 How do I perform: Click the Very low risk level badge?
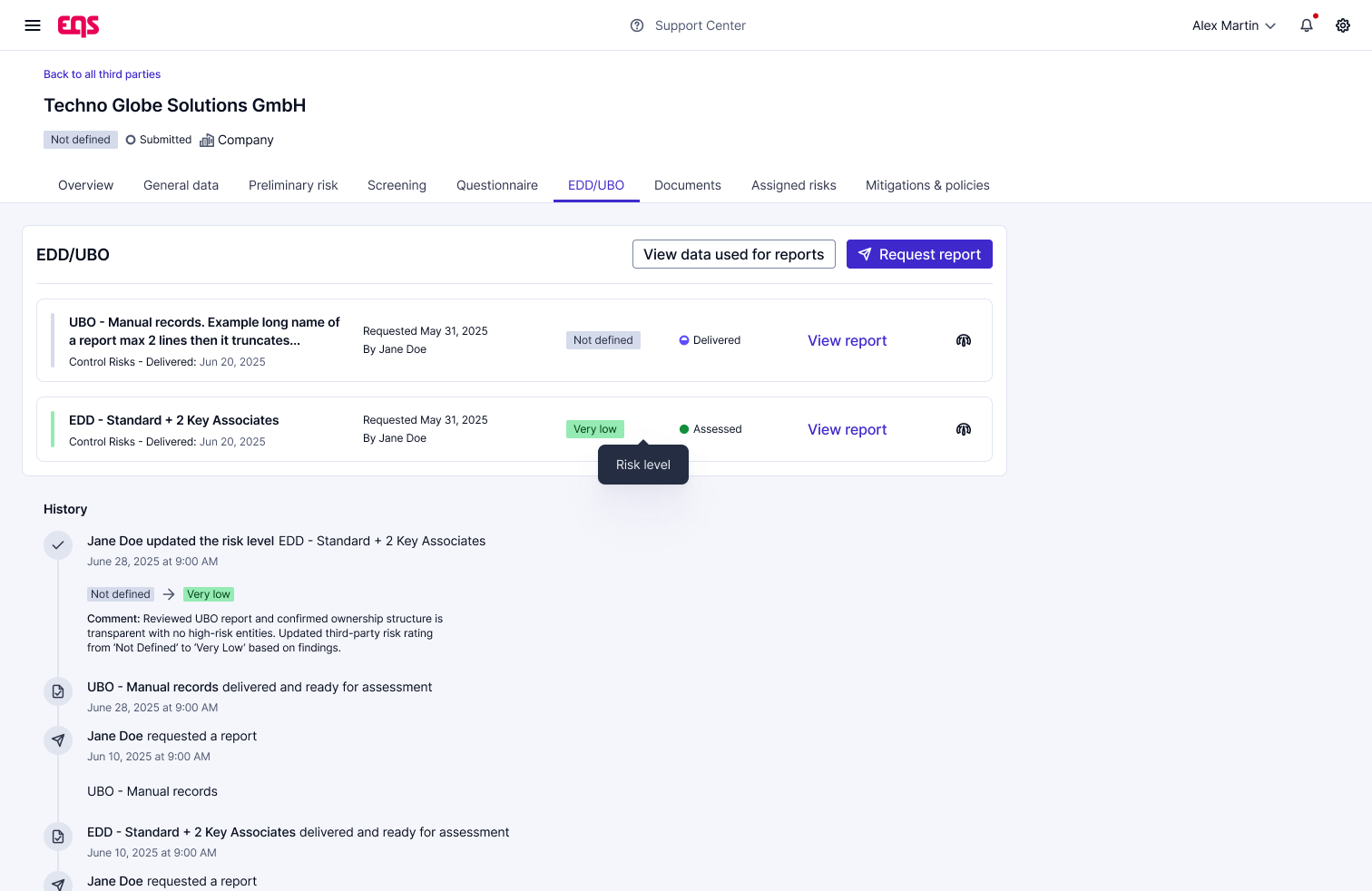point(595,429)
